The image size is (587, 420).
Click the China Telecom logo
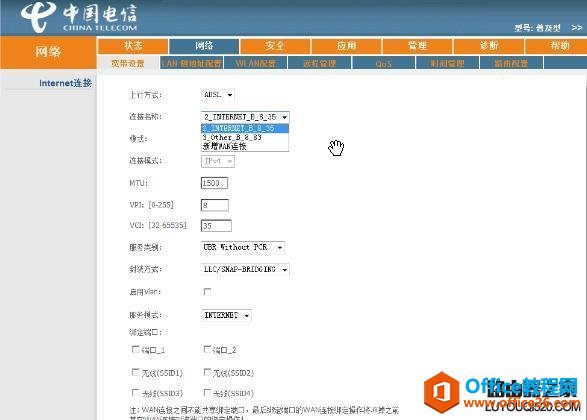(x=79, y=17)
